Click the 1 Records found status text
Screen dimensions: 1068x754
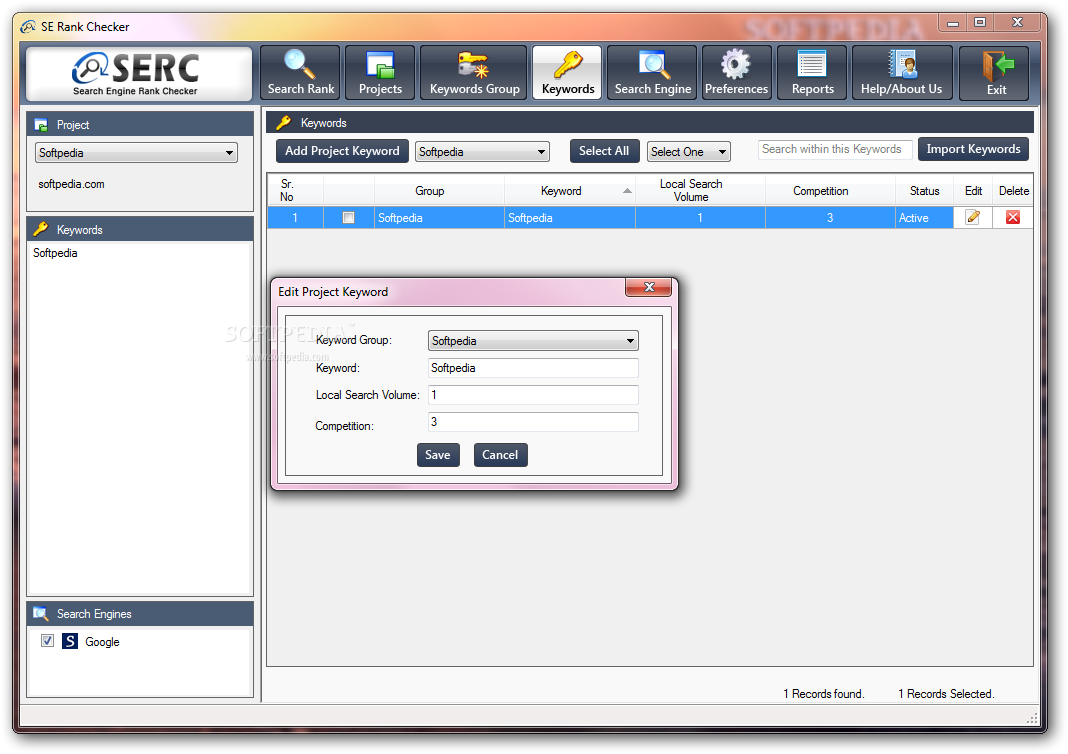823,693
